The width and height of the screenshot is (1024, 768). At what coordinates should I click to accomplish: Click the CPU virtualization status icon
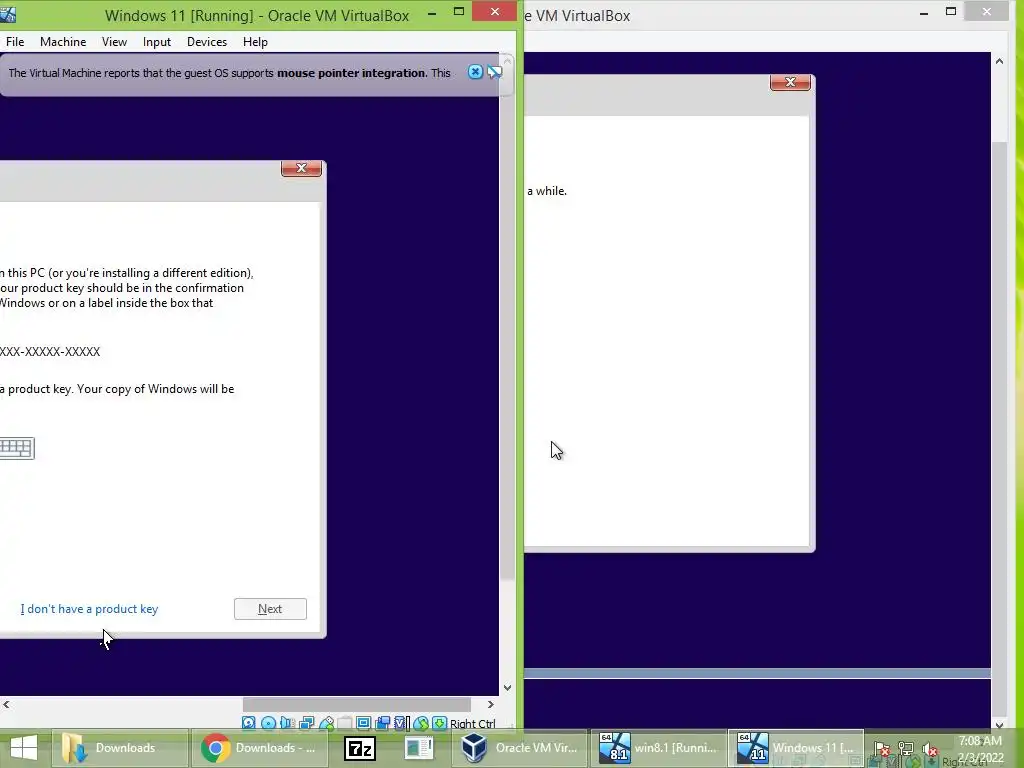[x=402, y=723]
